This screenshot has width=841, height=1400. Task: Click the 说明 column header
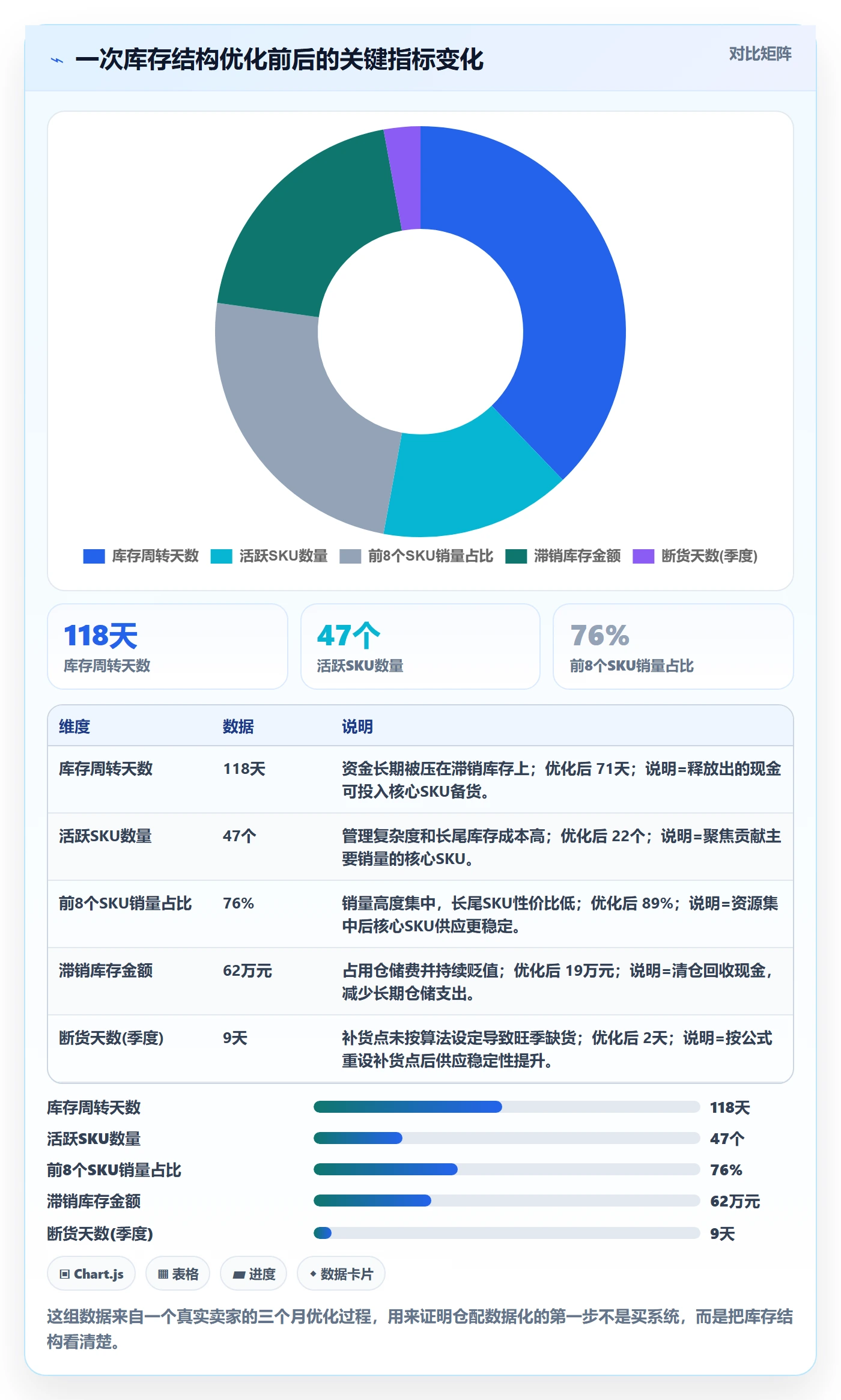(357, 726)
